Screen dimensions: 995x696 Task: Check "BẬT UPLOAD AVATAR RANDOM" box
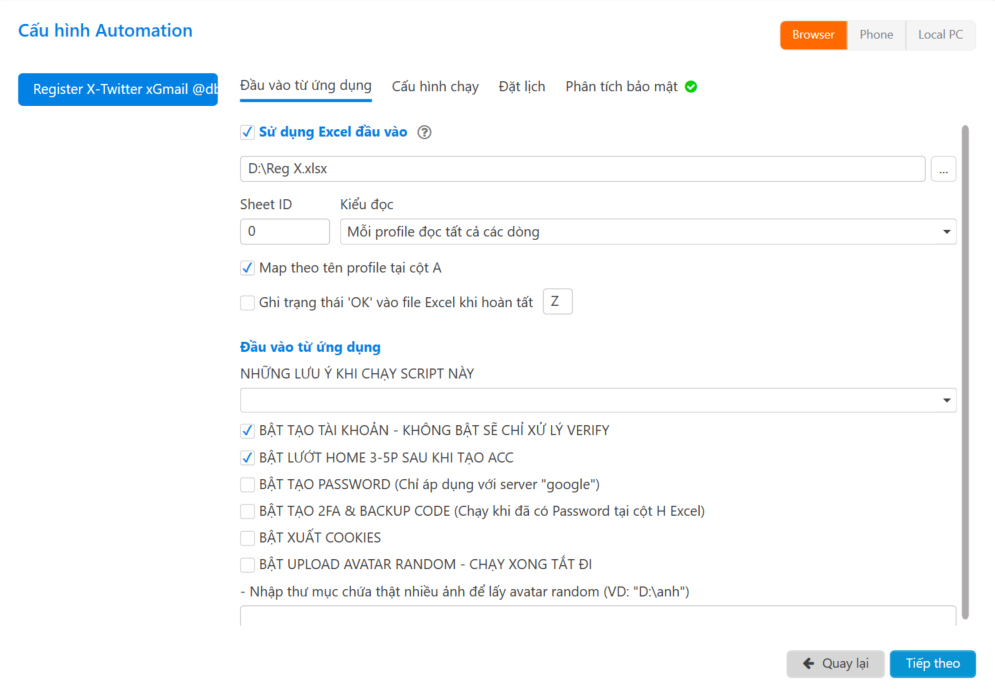tap(247, 565)
